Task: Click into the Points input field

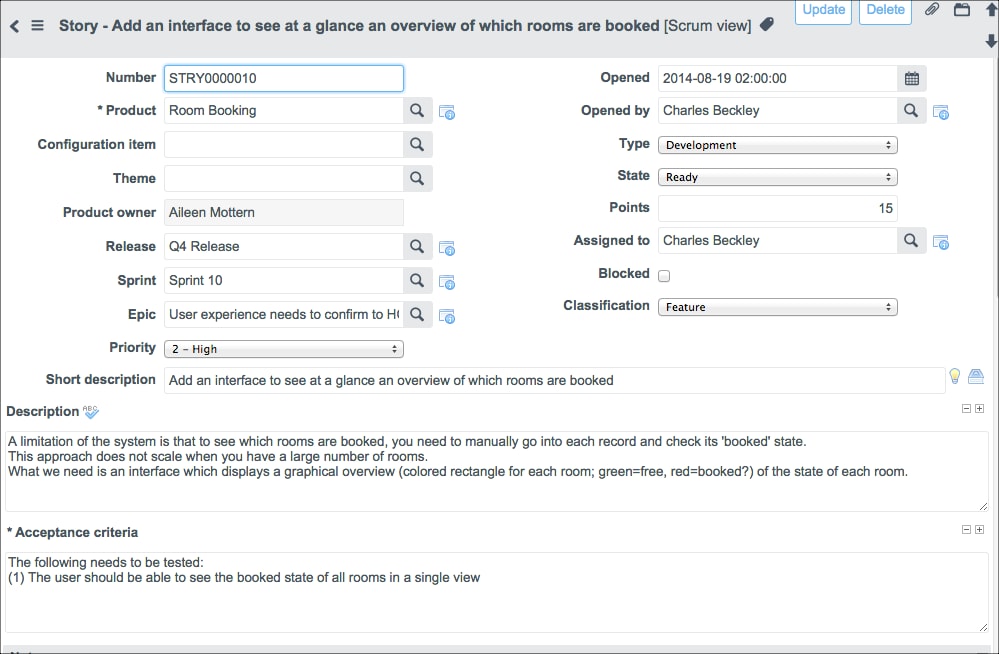Action: 777,209
